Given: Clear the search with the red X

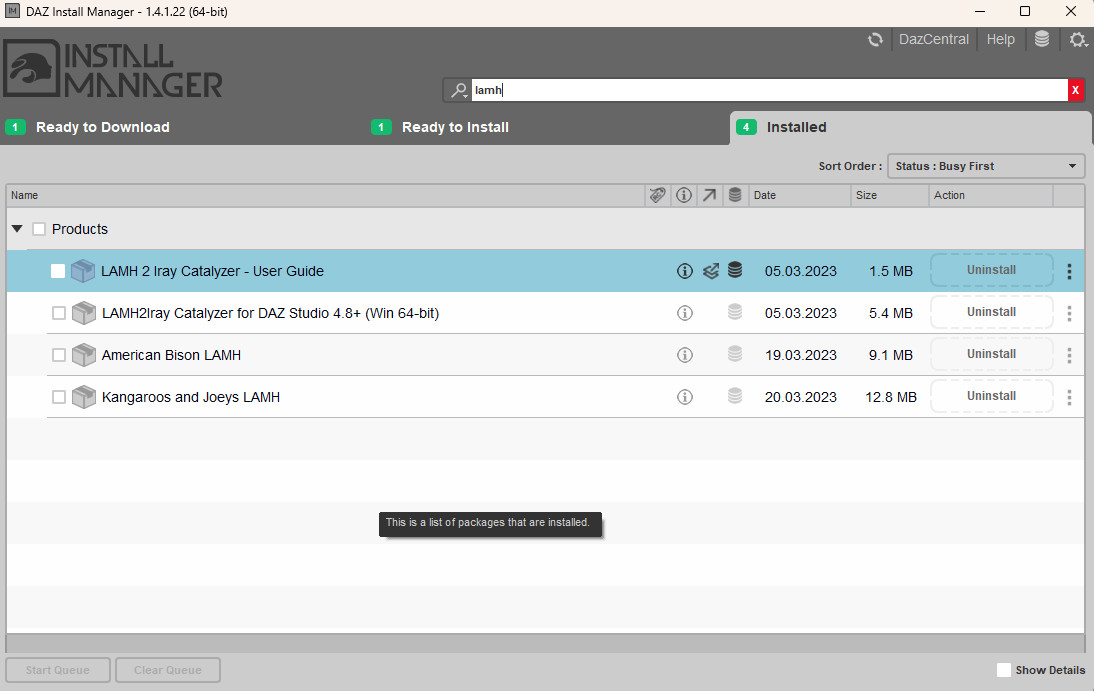Looking at the screenshot, I should 1075,90.
